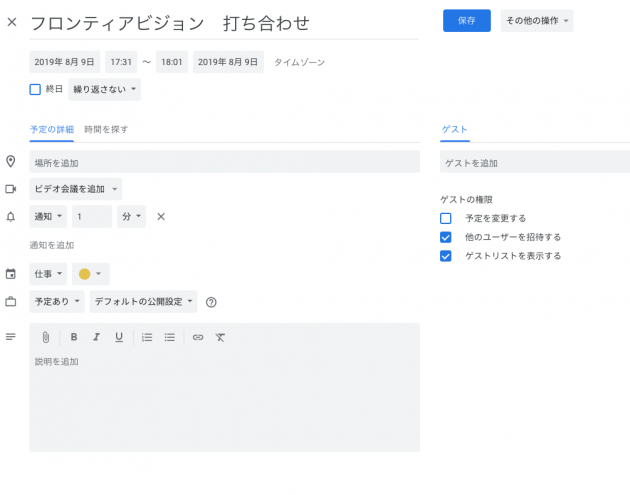
Task: Switch to the 時間を探す tab
Action: 106,129
